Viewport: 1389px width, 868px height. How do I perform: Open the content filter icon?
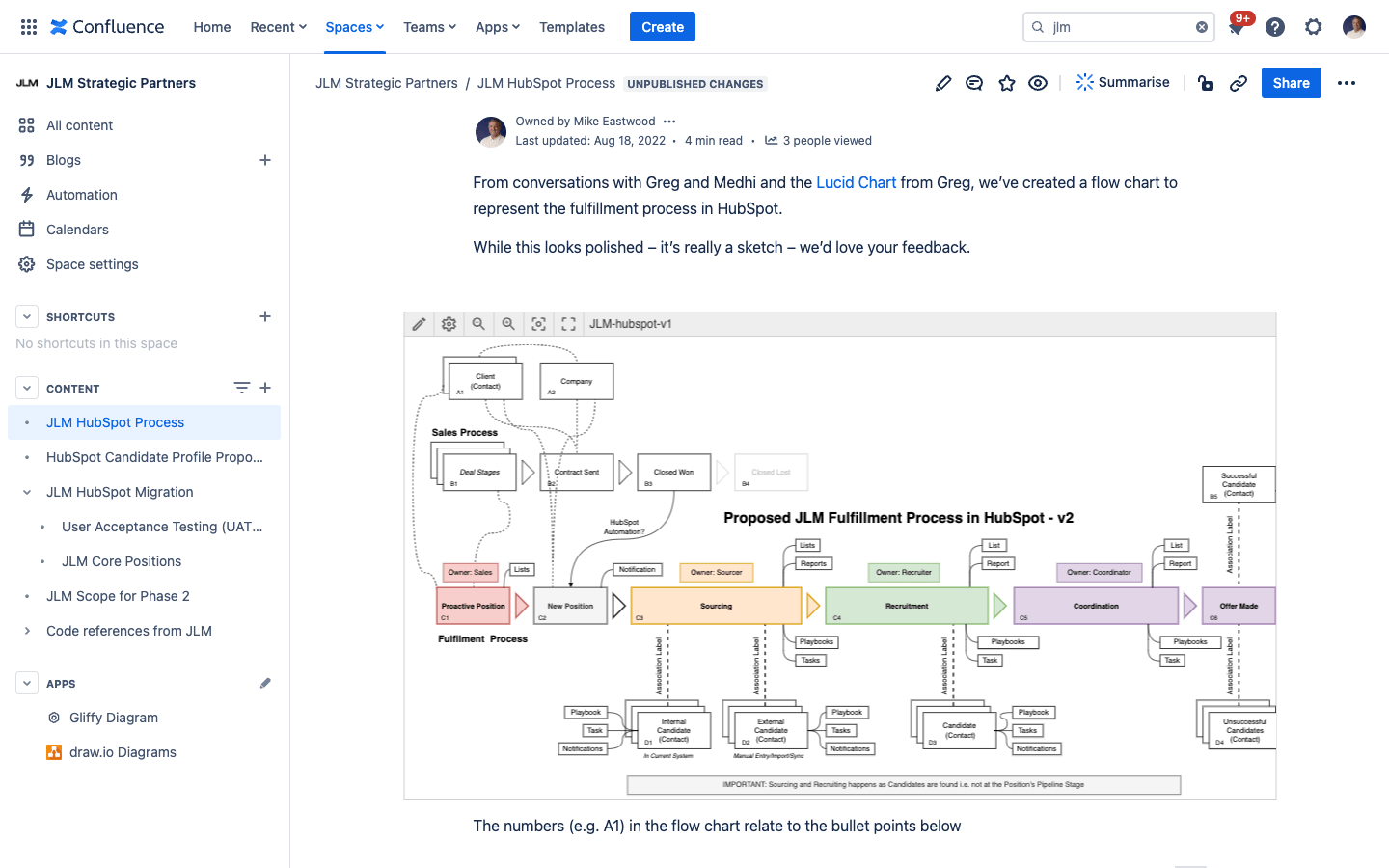click(241, 388)
